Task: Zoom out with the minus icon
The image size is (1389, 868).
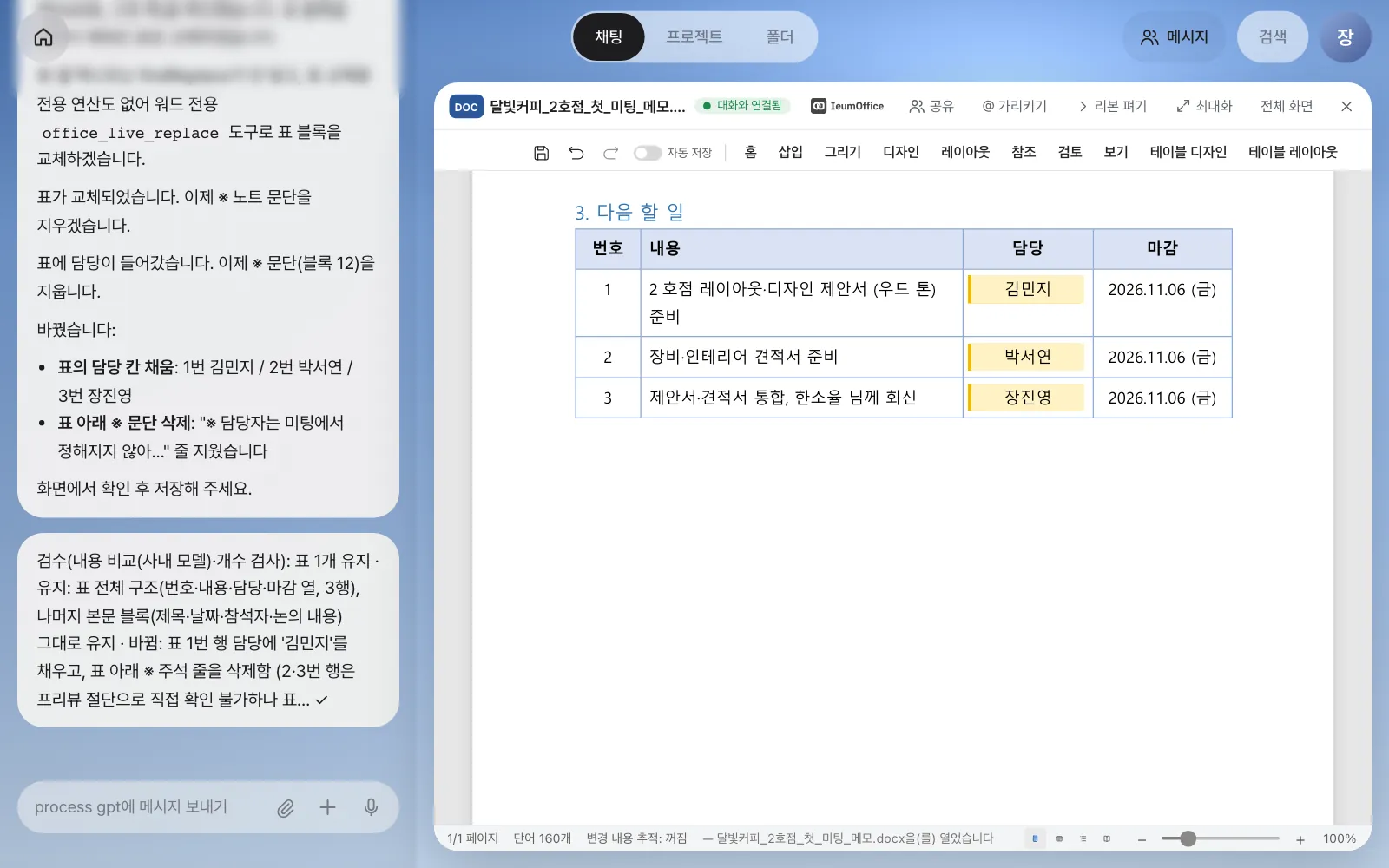Action: [x=1142, y=839]
